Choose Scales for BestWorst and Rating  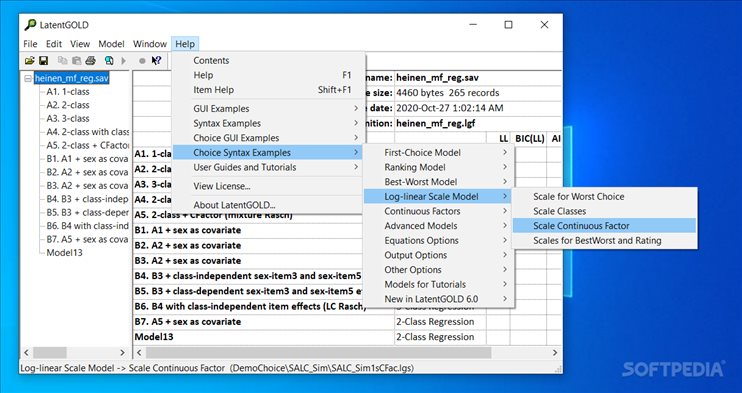pos(605,241)
